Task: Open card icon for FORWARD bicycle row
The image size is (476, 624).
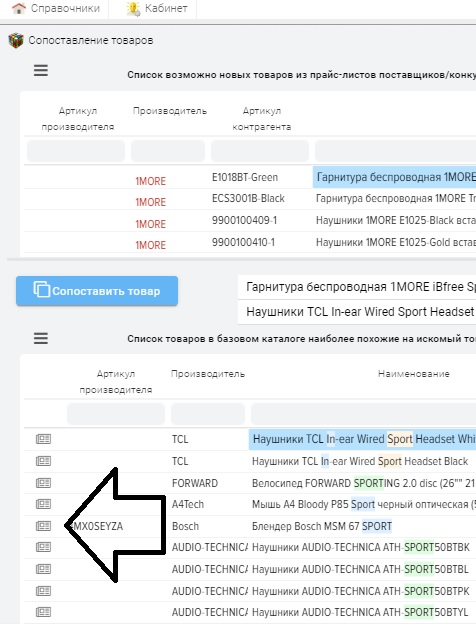Action: point(43,483)
